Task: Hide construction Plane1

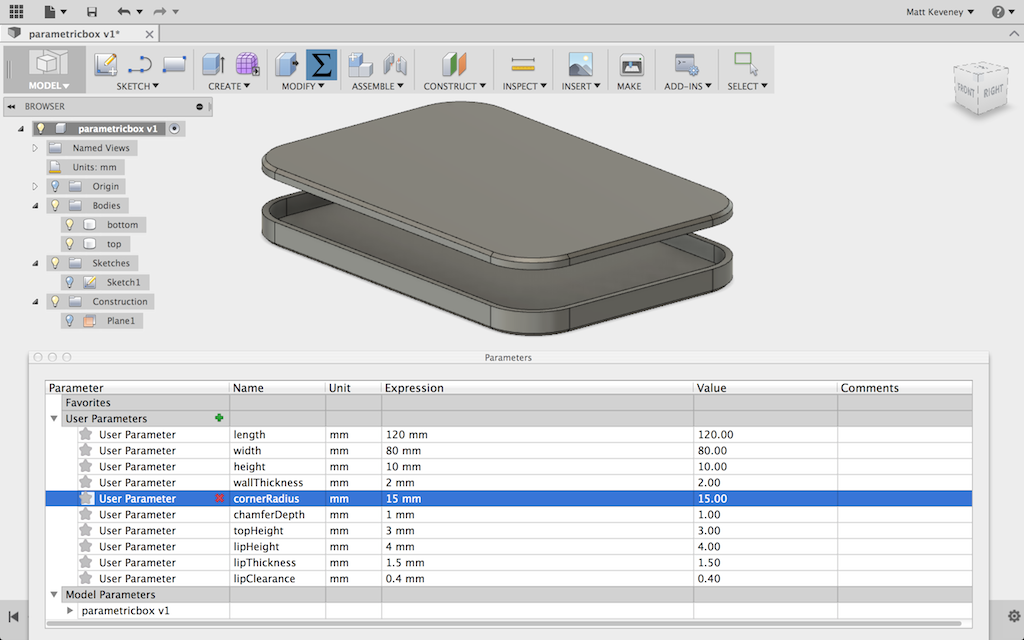Action: [69, 320]
